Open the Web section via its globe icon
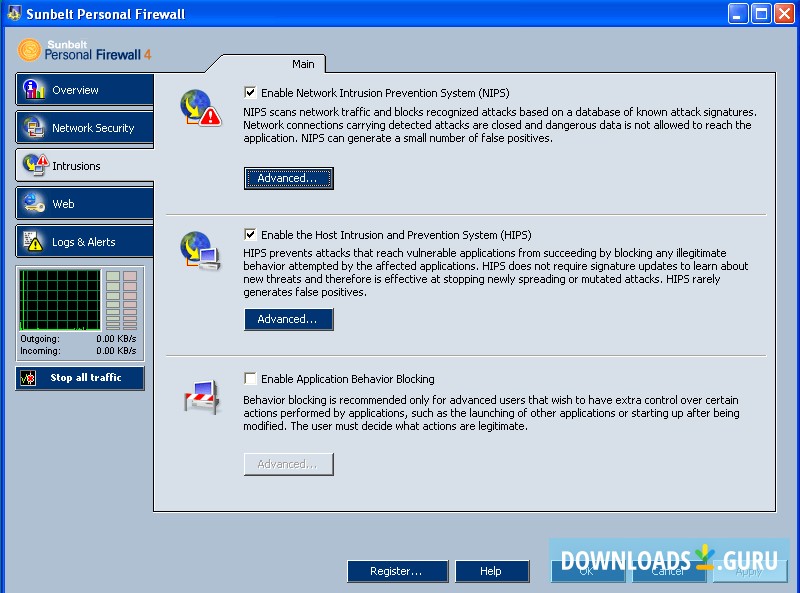Screen dimensions: 800x593 coord(31,203)
